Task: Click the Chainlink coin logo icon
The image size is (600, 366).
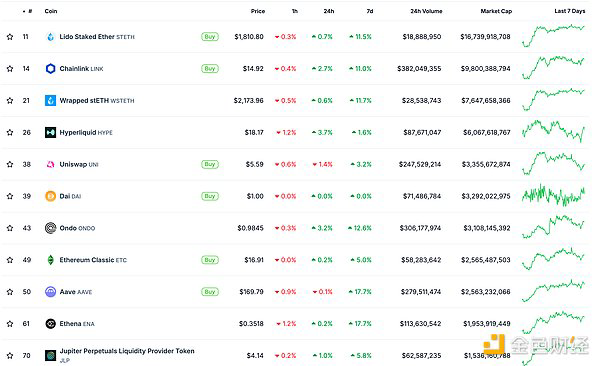Action: (51, 69)
